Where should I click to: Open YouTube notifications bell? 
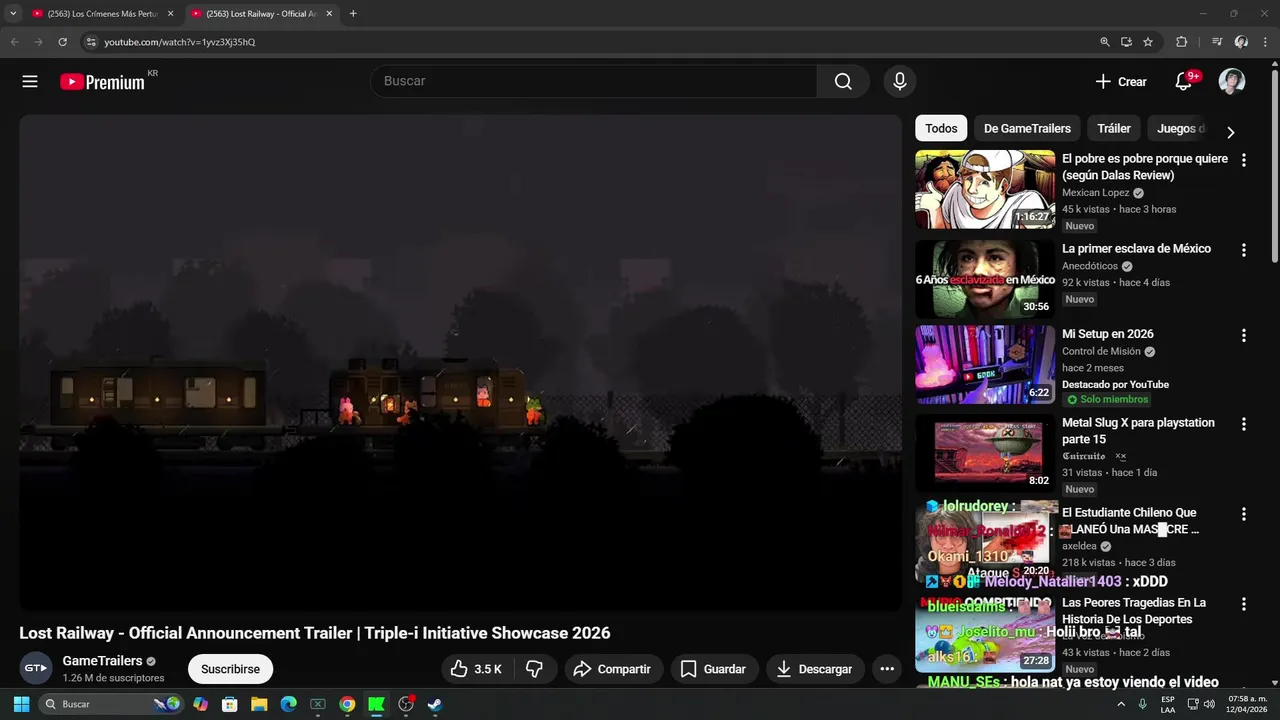pyautogui.click(x=1184, y=82)
